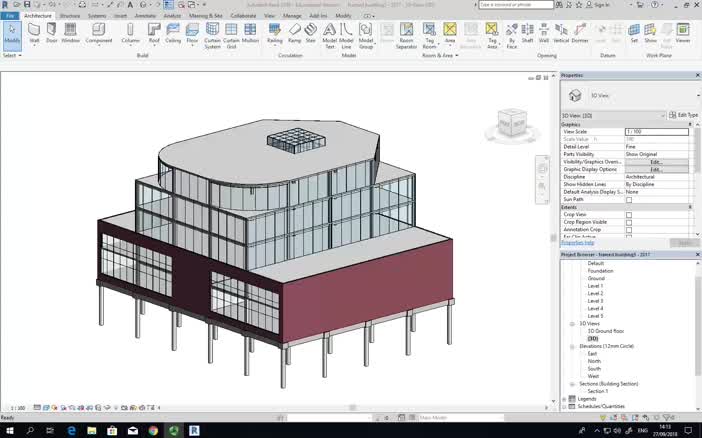Click Edit button for Graphic Display Options

click(656, 170)
